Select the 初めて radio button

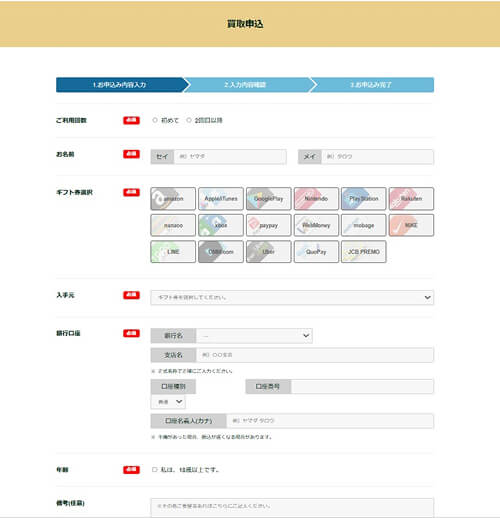point(155,120)
